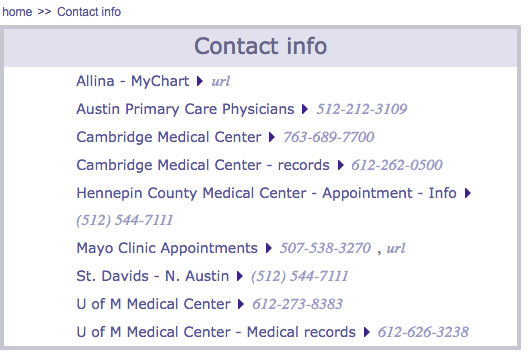Click the Contact info panel heading
The image size is (528, 360).
click(261, 46)
